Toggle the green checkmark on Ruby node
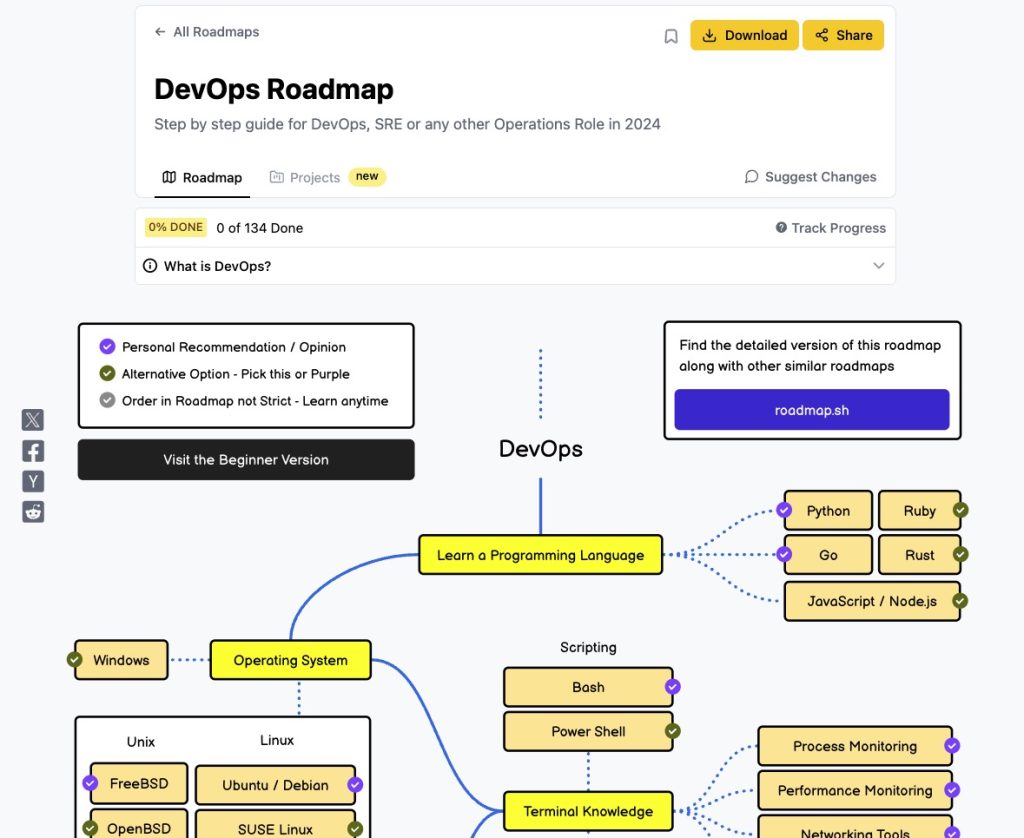The height and width of the screenshot is (838, 1024). [960, 510]
